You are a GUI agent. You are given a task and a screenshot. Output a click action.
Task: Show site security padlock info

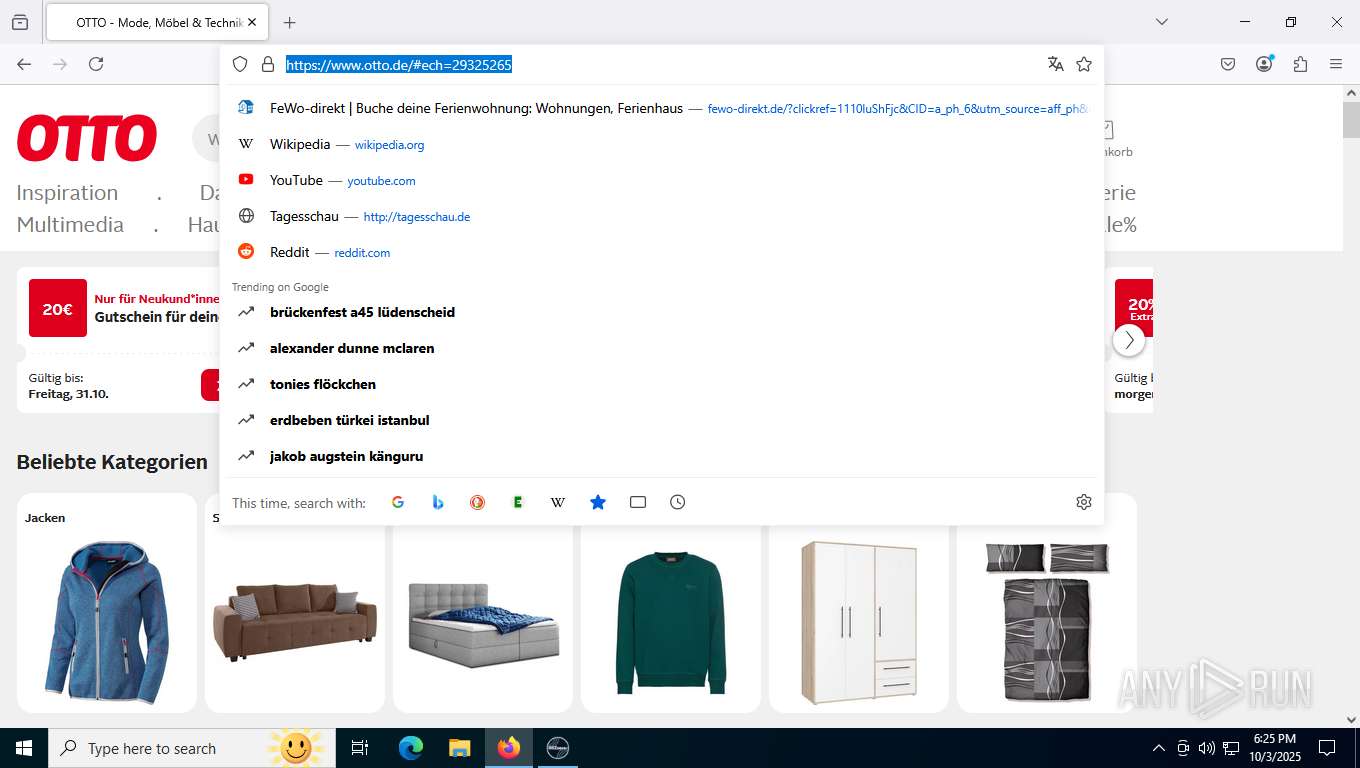pos(267,64)
